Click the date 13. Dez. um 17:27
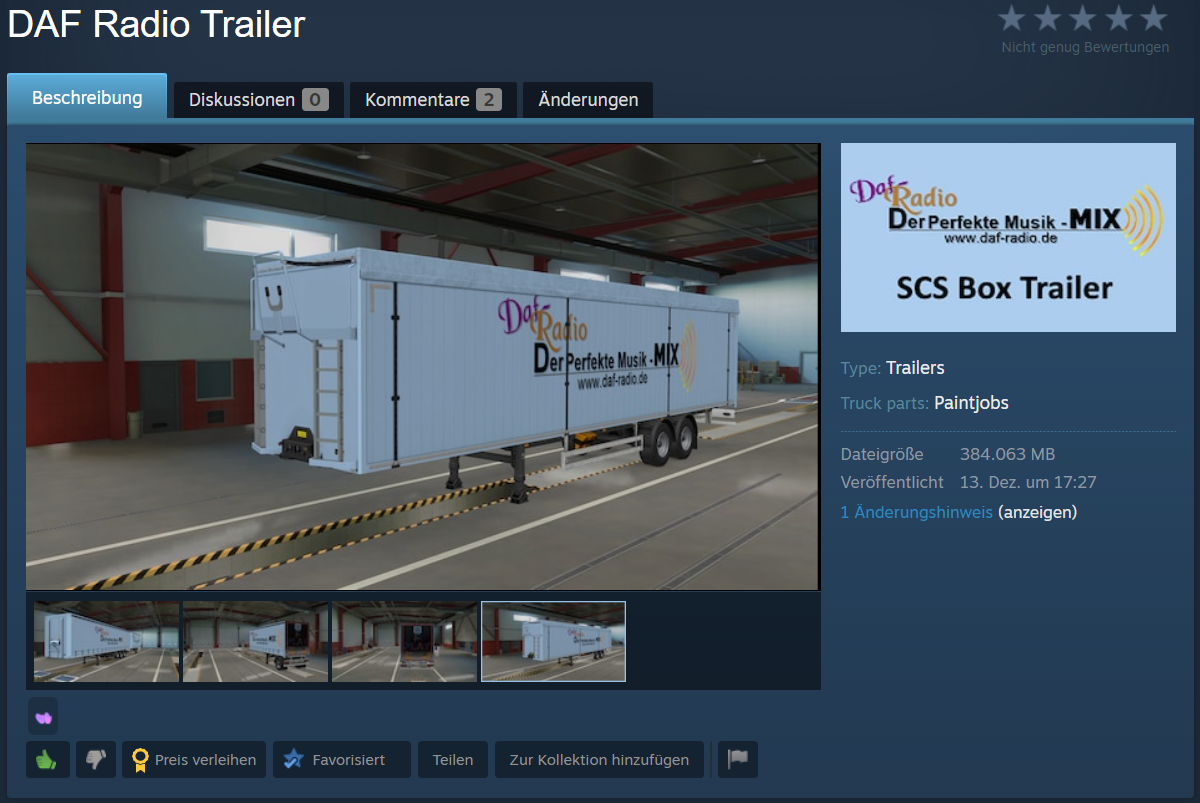The width and height of the screenshot is (1200, 803). pyautogui.click(x=1028, y=482)
